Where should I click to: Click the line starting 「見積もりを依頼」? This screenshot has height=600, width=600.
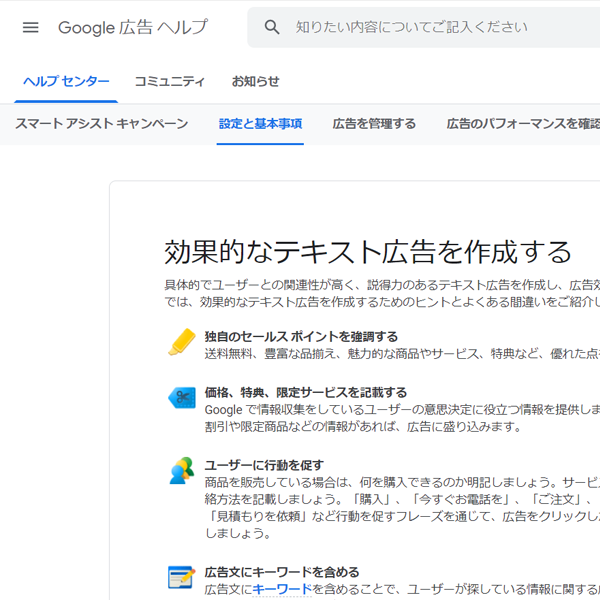[402, 517]
